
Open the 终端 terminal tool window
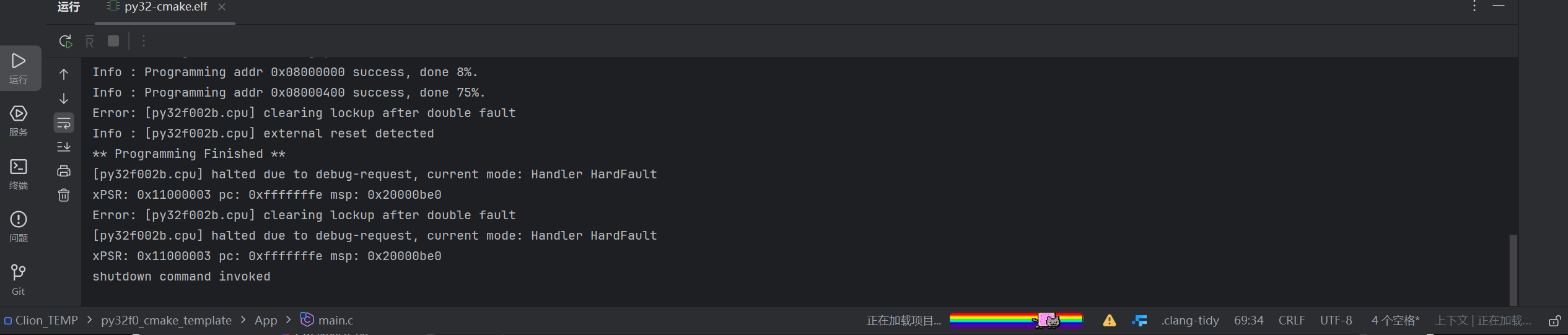pos(19,174)
